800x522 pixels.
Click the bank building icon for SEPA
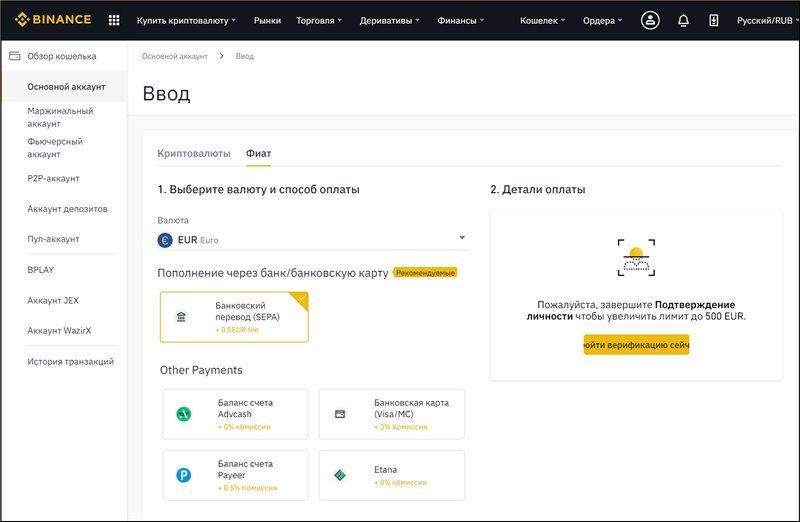pyautogui.click(x=181, y=317)
